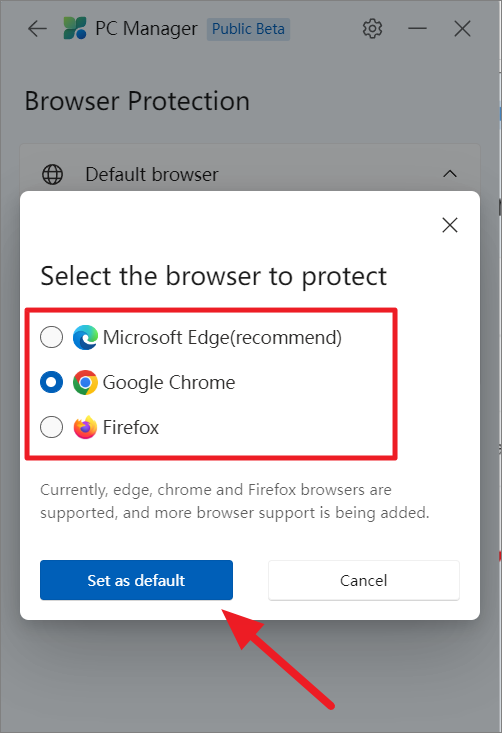Confirm with Set as default button
Viewport: 502px width, 733px height.
click(136, 580)
